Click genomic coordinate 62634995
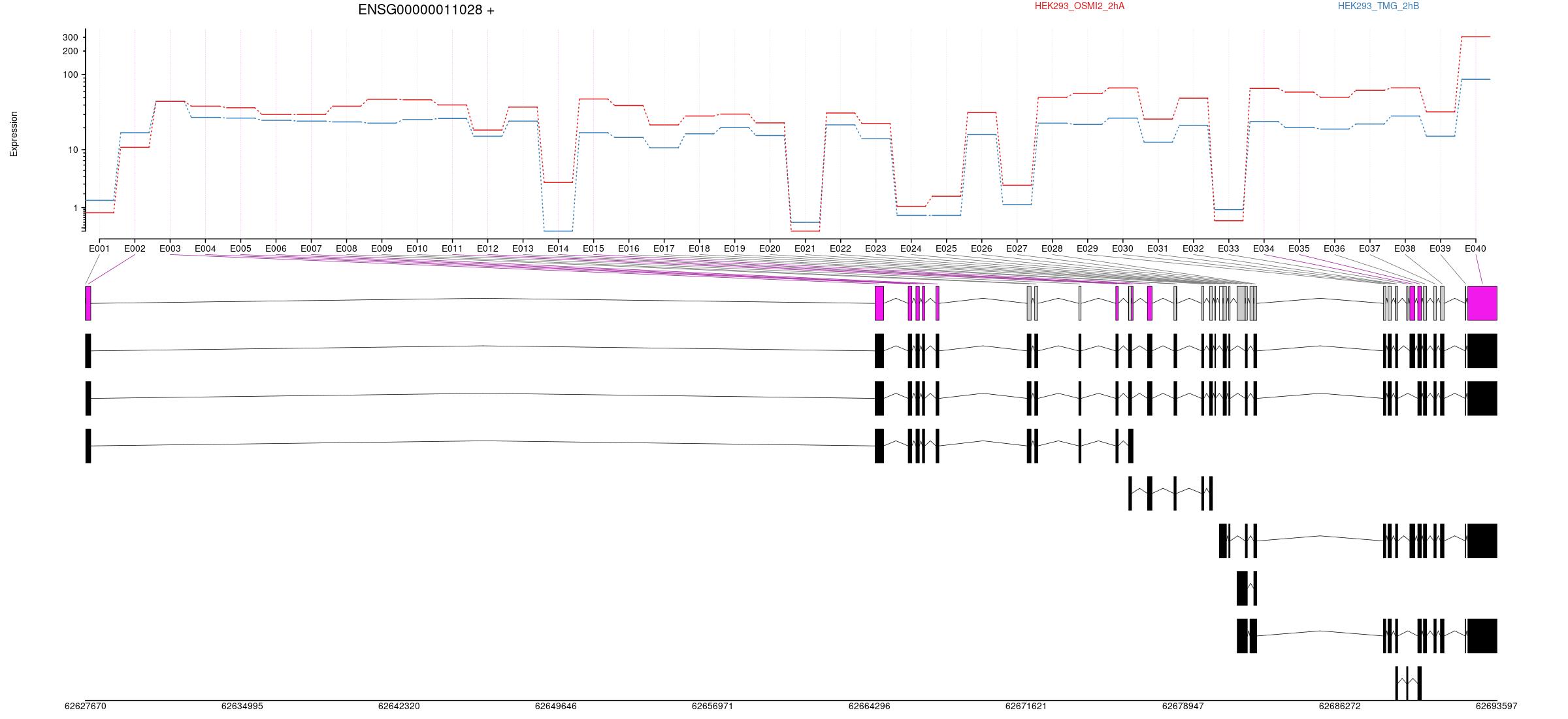The height and width of the screenshot is (719, 1568). (x=242, y=706)
